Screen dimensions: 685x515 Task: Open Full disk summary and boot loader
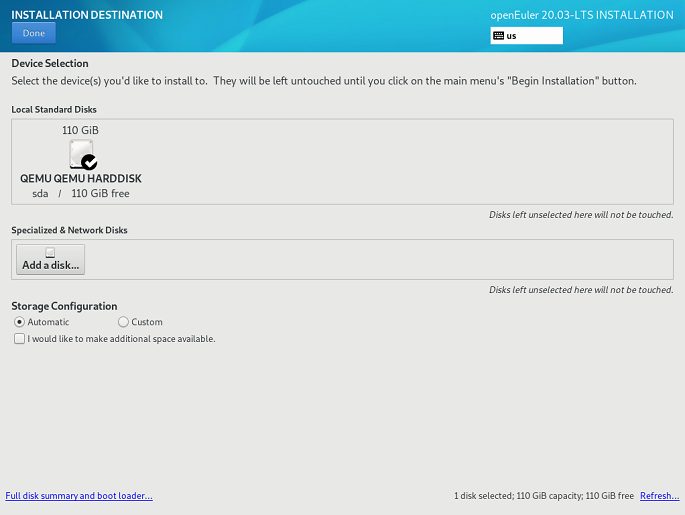click(79, 496)
